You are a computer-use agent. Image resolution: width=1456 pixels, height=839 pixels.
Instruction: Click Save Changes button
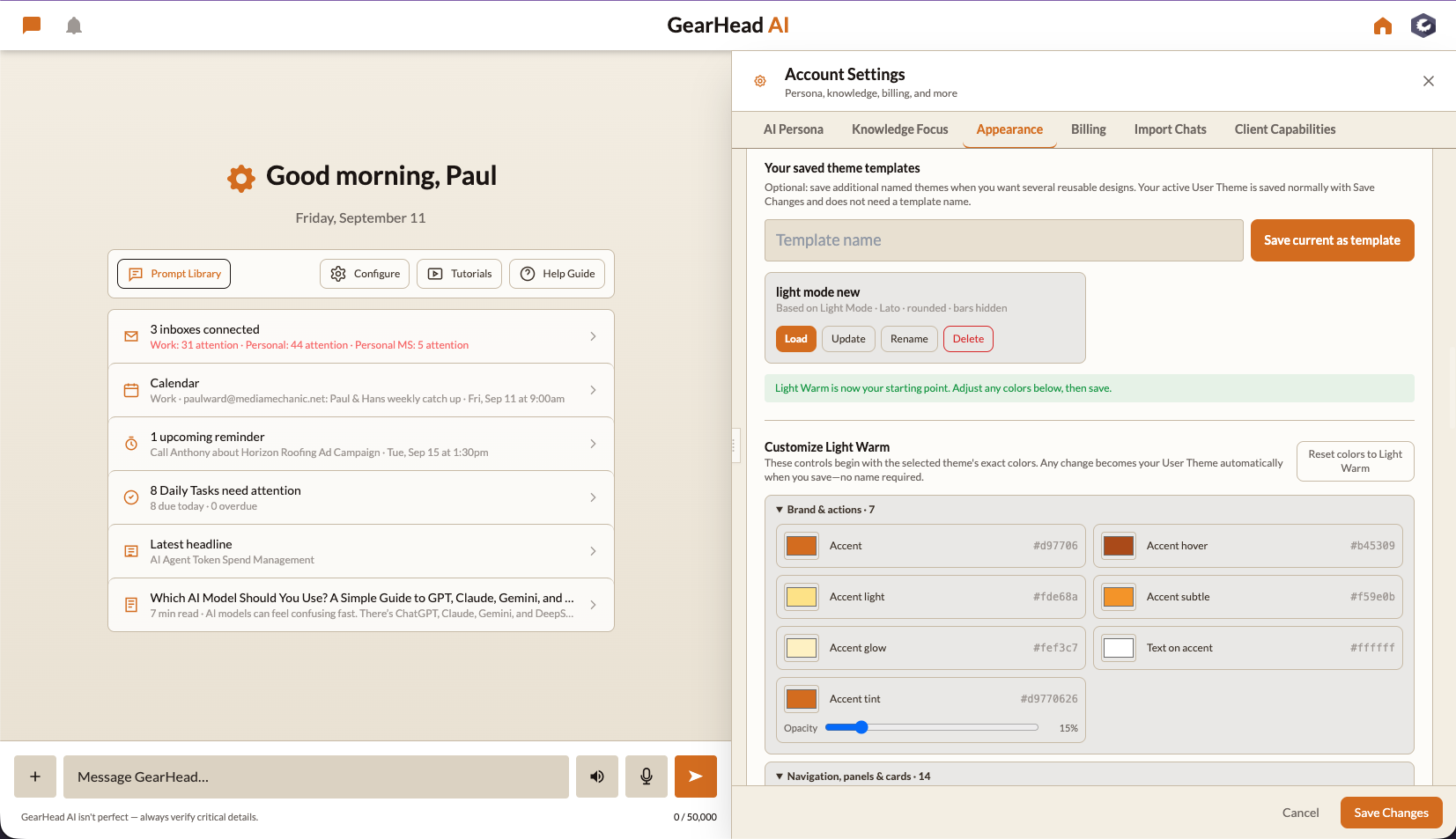pyautogui.click(x=1391, y=813)
